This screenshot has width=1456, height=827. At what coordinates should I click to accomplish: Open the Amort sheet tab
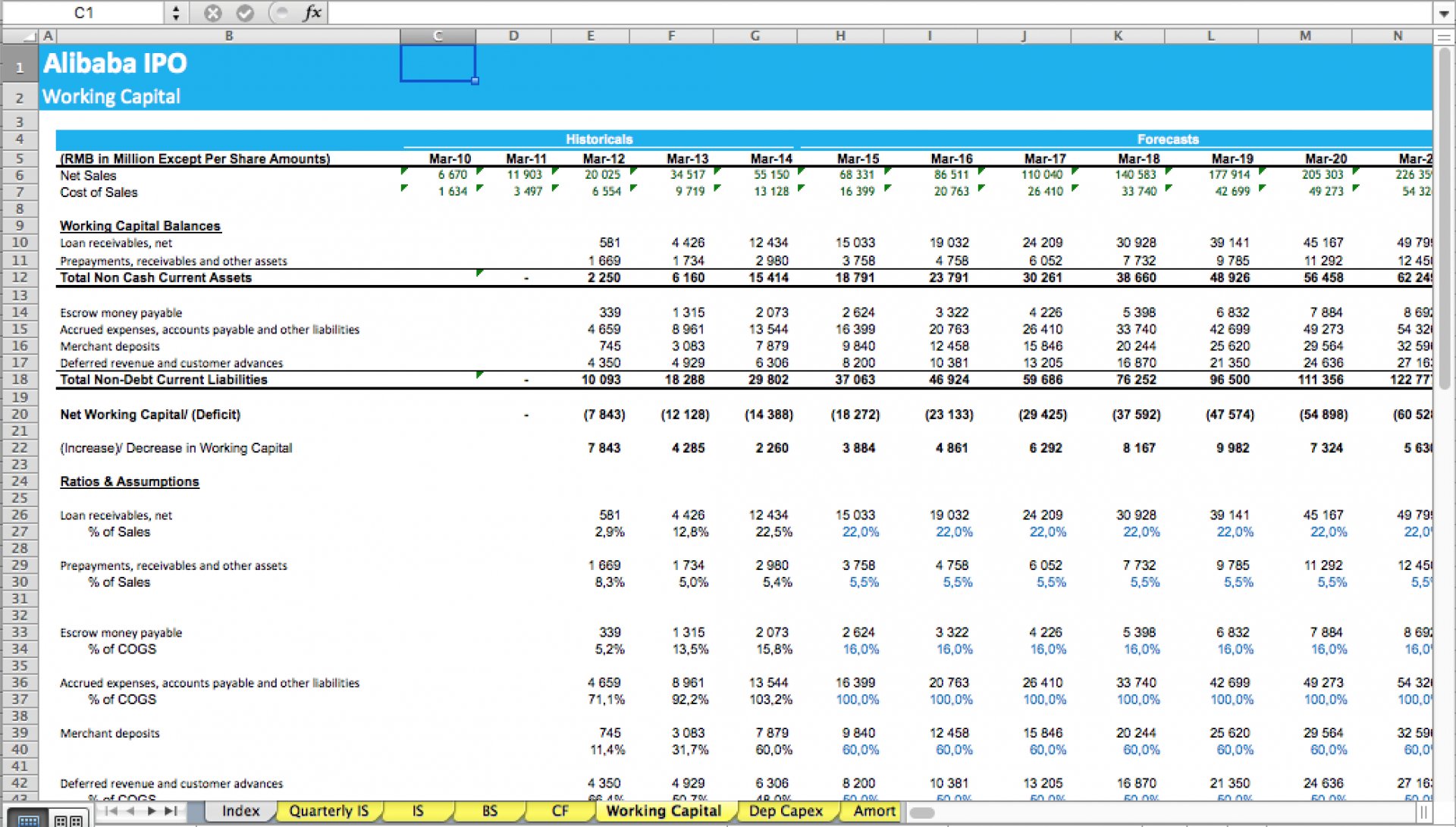(874, 811)
